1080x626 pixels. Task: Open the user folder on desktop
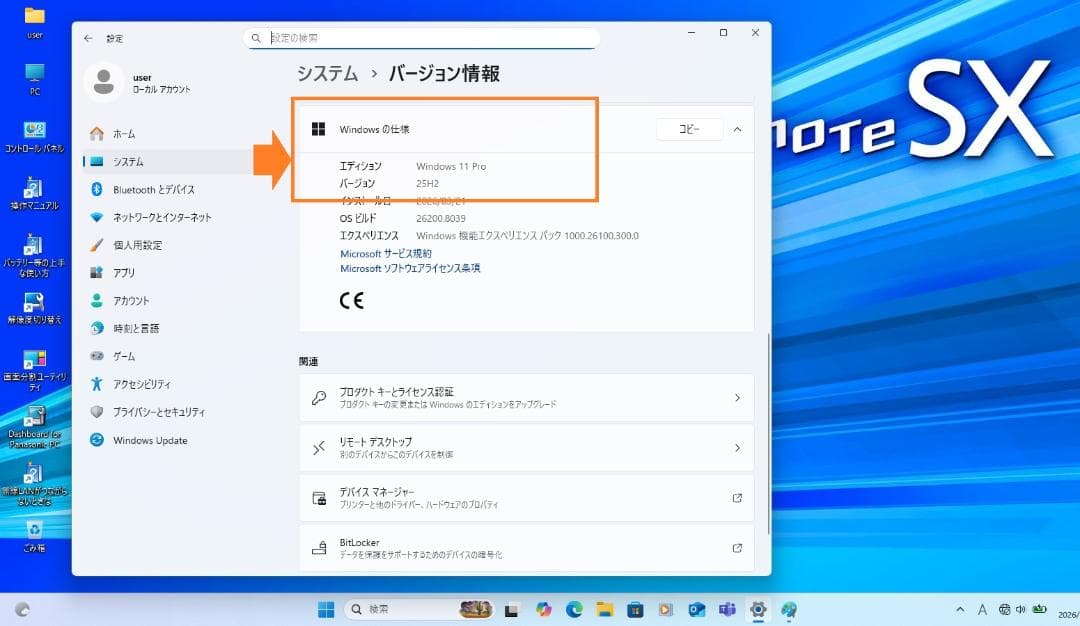coord(34,23)
